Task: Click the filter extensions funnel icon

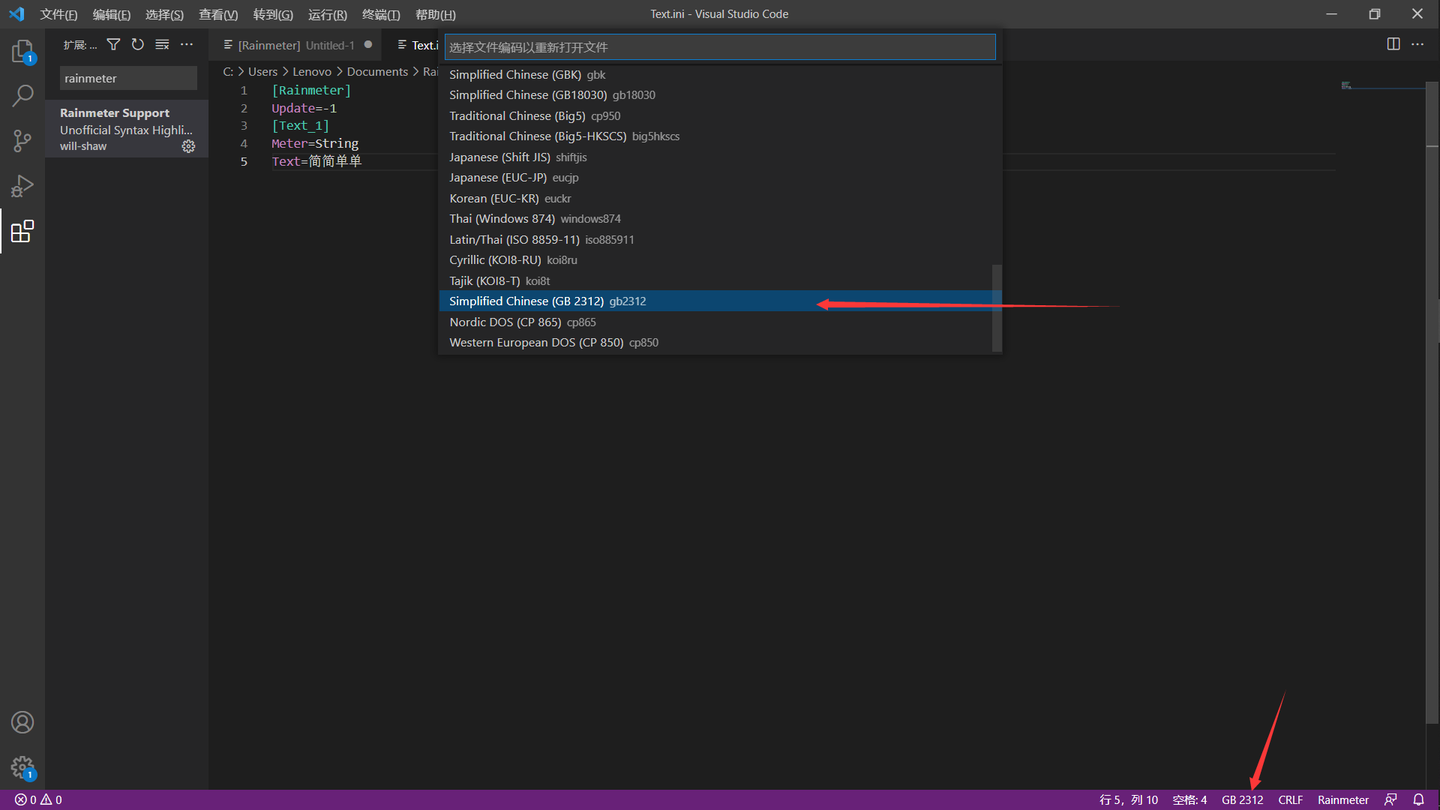Action: [113, 45]
